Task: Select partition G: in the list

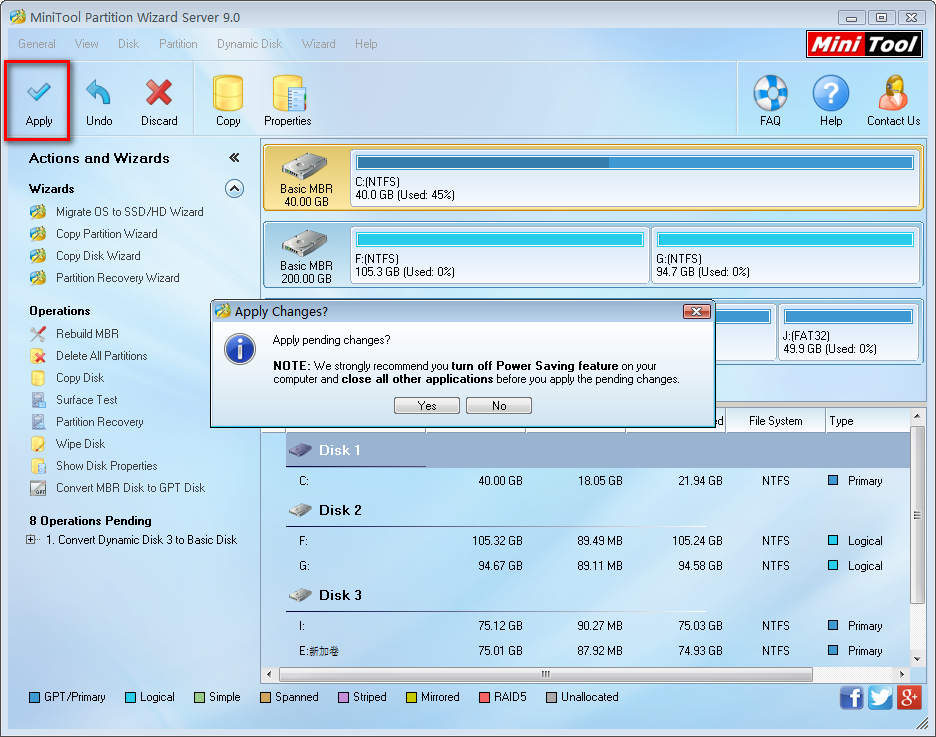Action: coord(598,566)
